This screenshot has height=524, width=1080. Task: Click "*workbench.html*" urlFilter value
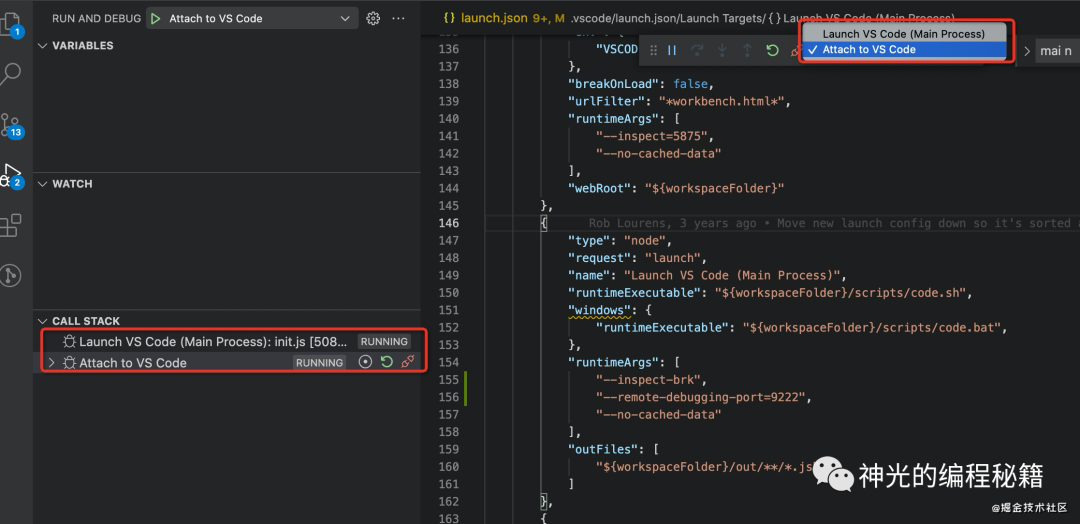click(720, 101)
